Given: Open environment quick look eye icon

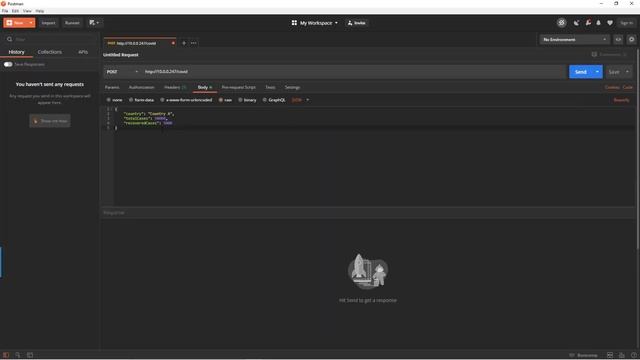Looking at the screenshot, I should (x=618, y=40).
